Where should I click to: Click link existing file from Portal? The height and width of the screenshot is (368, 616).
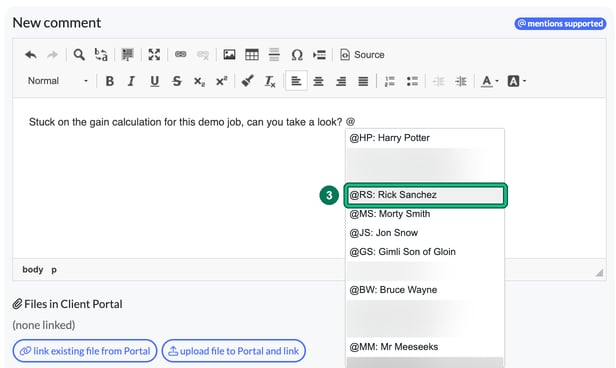click(85, 351)
